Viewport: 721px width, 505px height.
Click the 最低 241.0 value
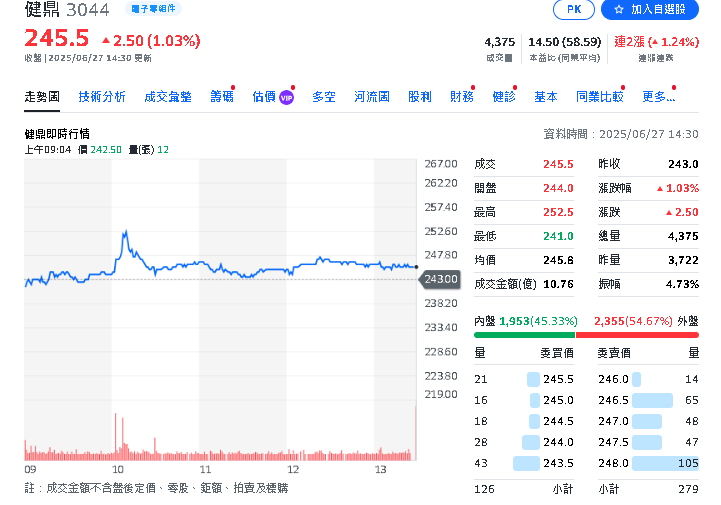tap(558, 236)
